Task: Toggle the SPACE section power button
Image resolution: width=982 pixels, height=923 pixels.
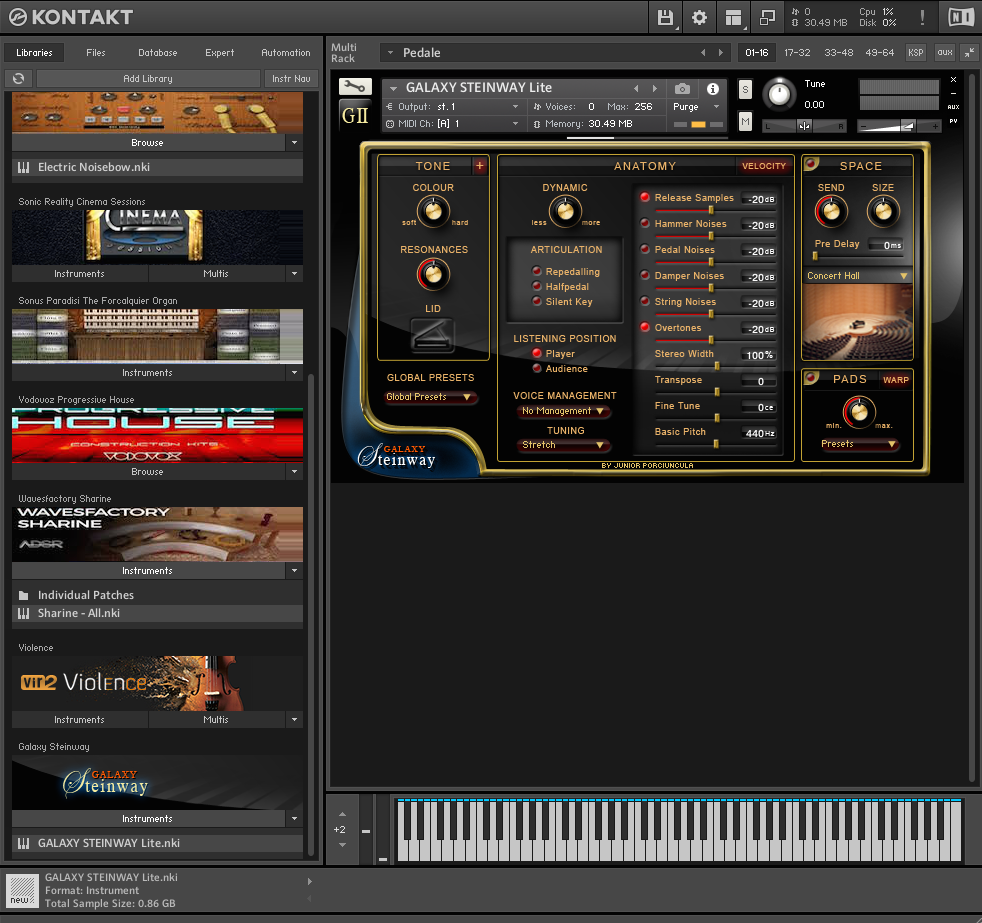Action: [x=811, y=163]
